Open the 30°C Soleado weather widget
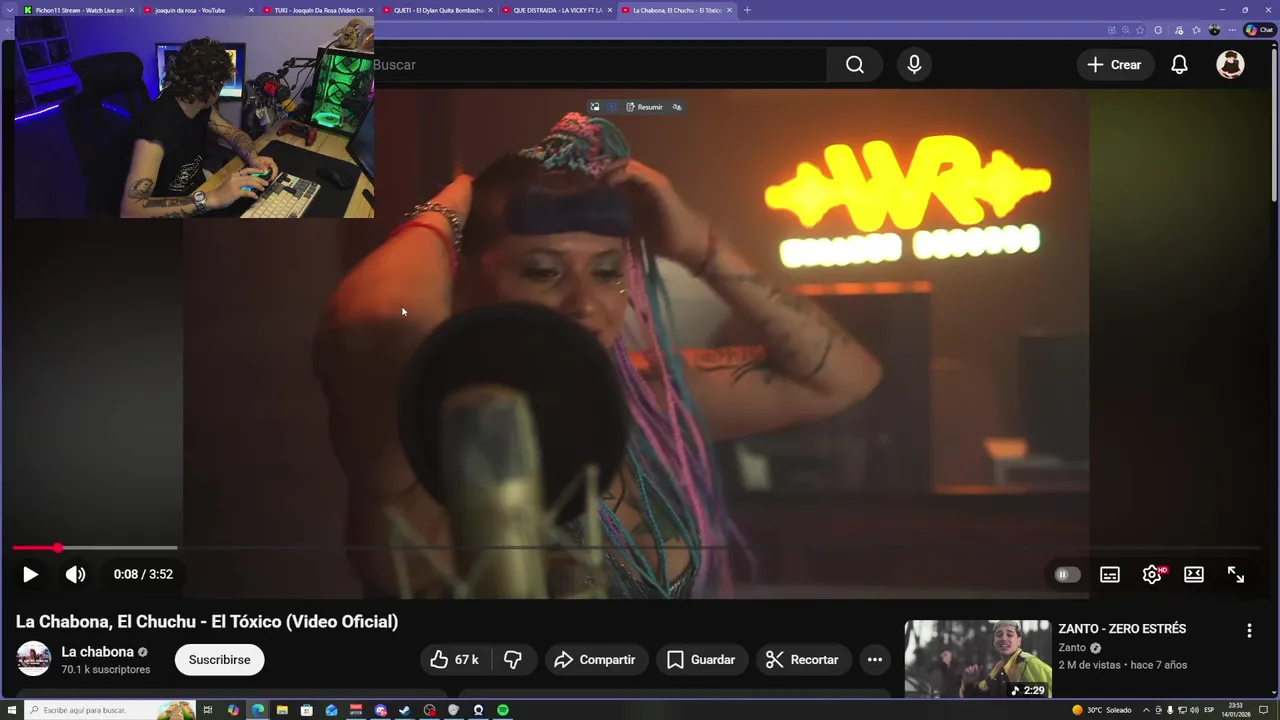The height and width of the screenshot is (720, 1280). [1102, 710]
